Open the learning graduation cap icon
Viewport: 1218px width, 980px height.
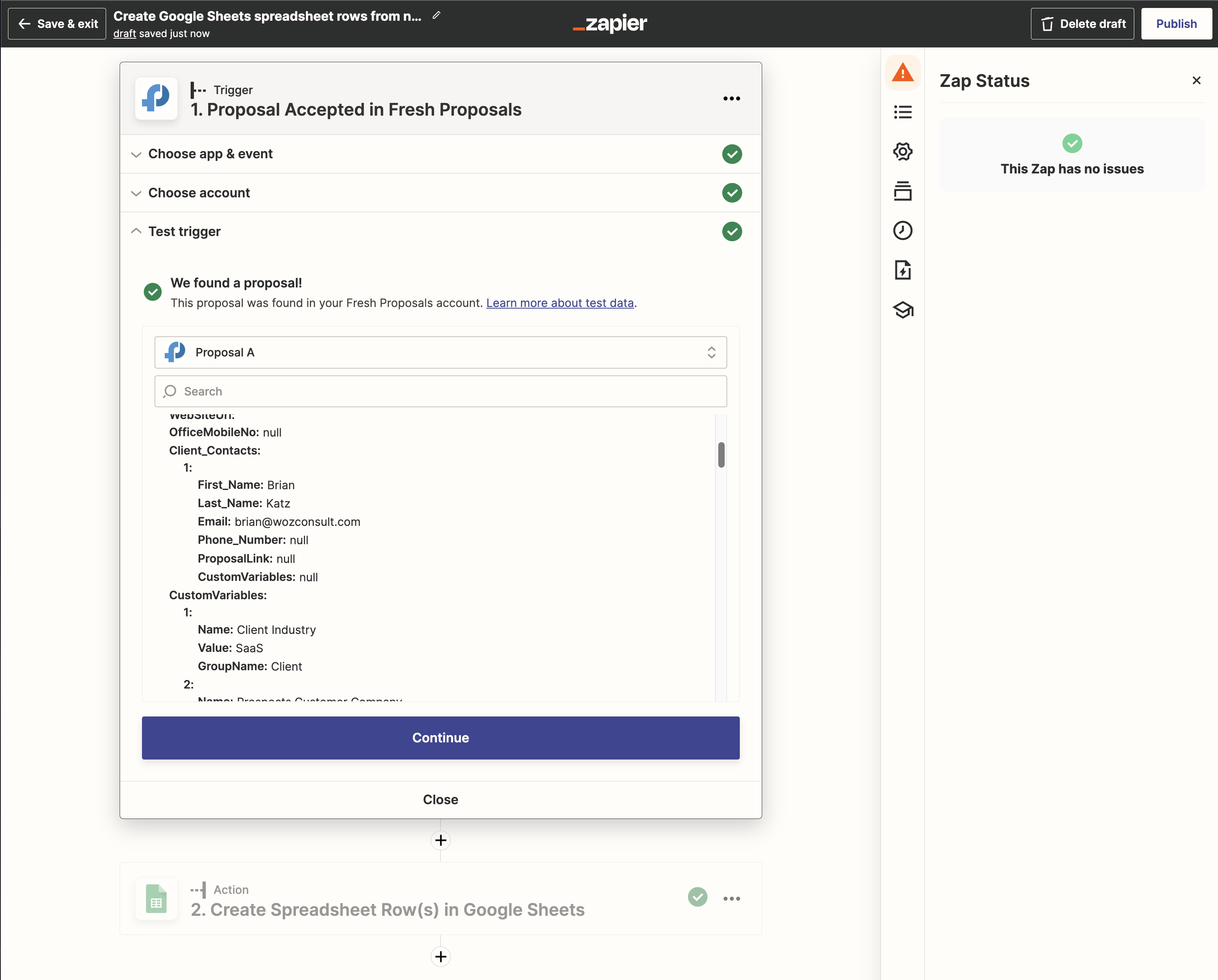tap(902, 309)
